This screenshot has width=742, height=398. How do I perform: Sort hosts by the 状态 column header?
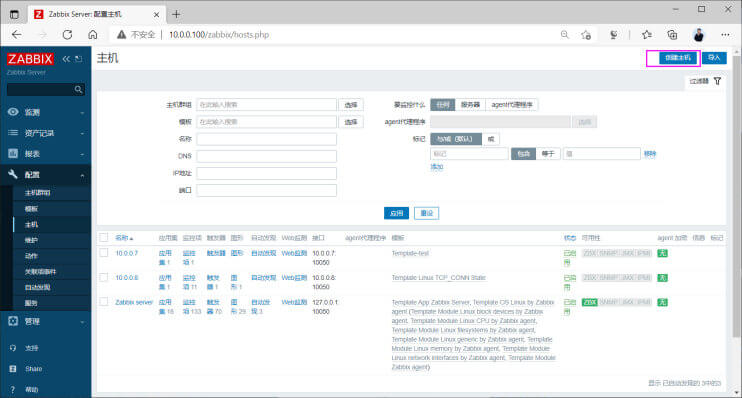570,238
